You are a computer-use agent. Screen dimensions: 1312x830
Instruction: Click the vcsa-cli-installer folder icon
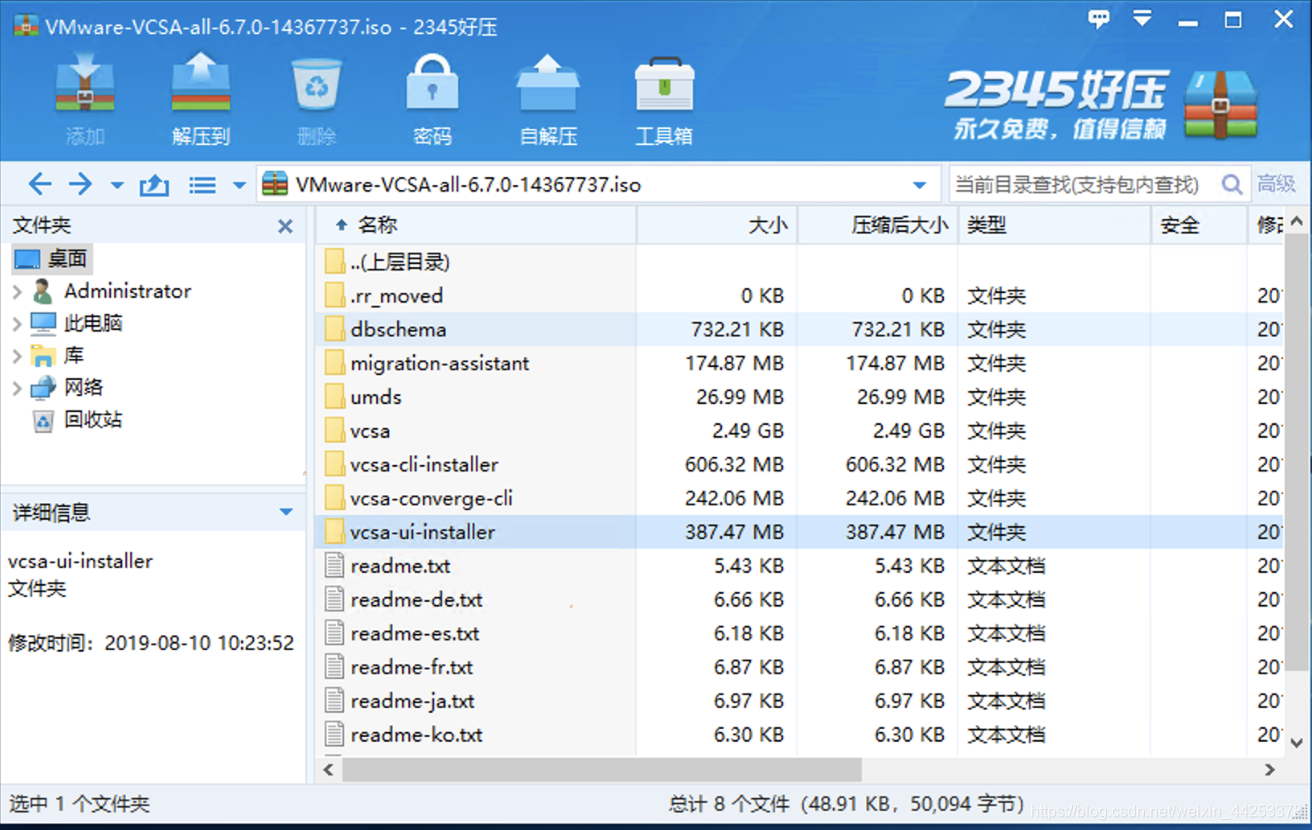pos(335,465)
